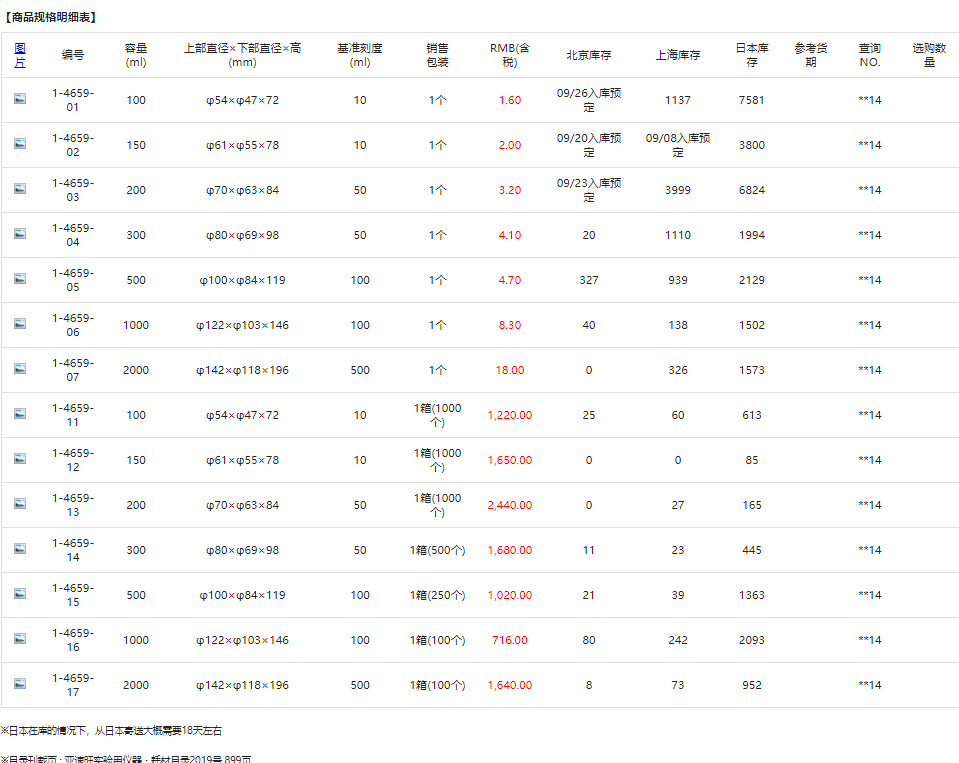Click the 北京库存 column header
This screenshot has width=959, height=763.
coord(588,55)
